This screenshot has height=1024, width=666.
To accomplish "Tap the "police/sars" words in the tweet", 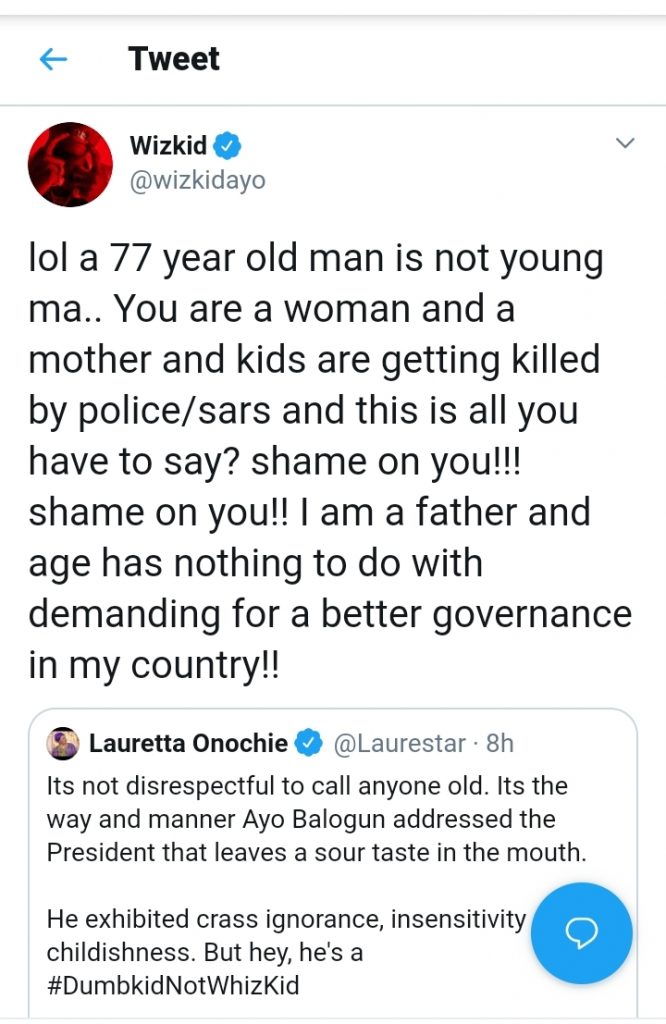I will [200, 411].
